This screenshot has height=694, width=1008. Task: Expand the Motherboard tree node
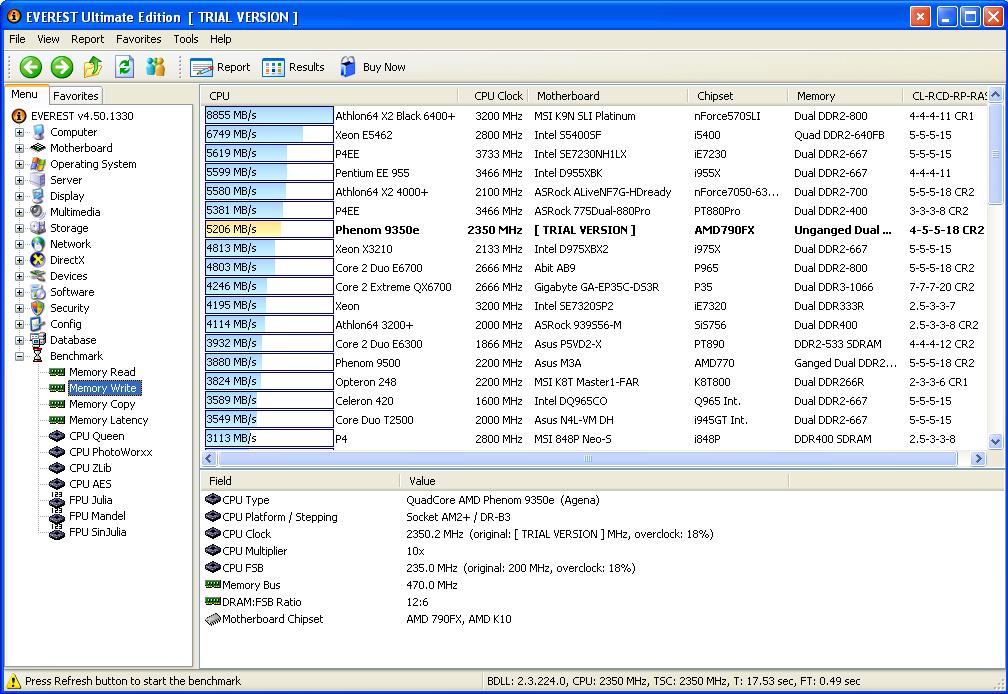coord(19,148)
